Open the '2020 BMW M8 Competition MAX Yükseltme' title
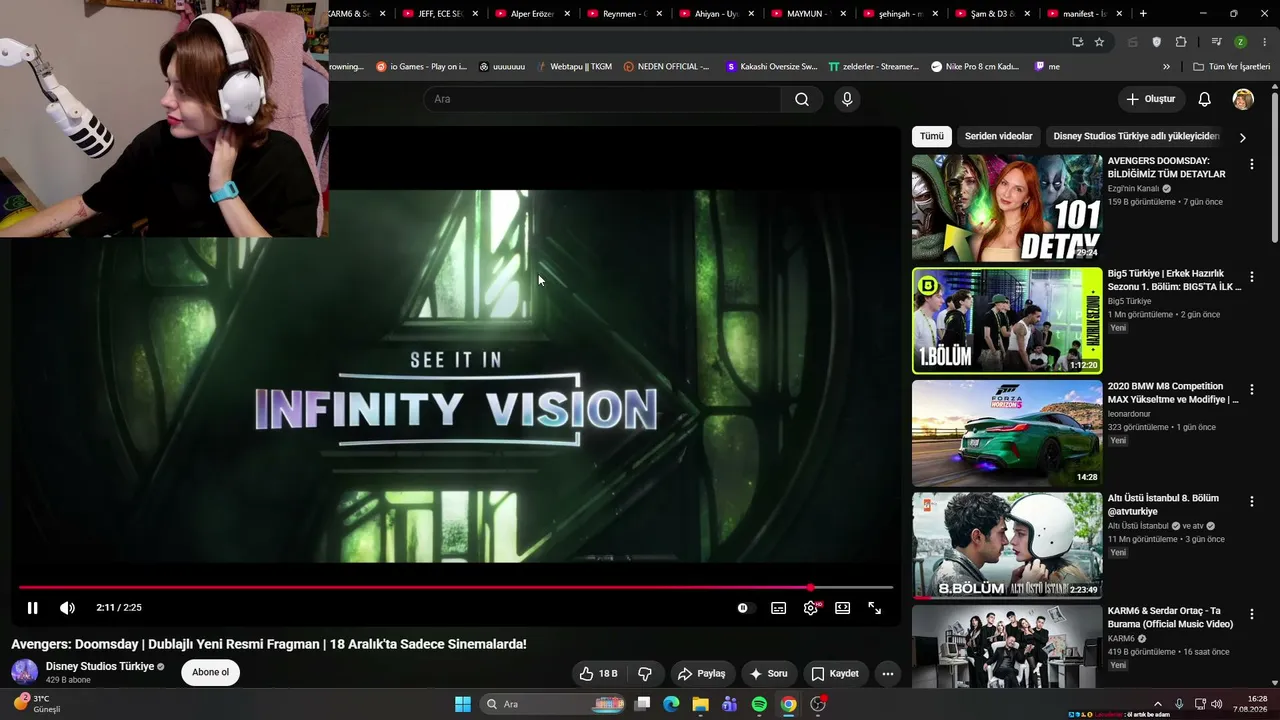1280x720 pixels. (x=1173, y=393)
